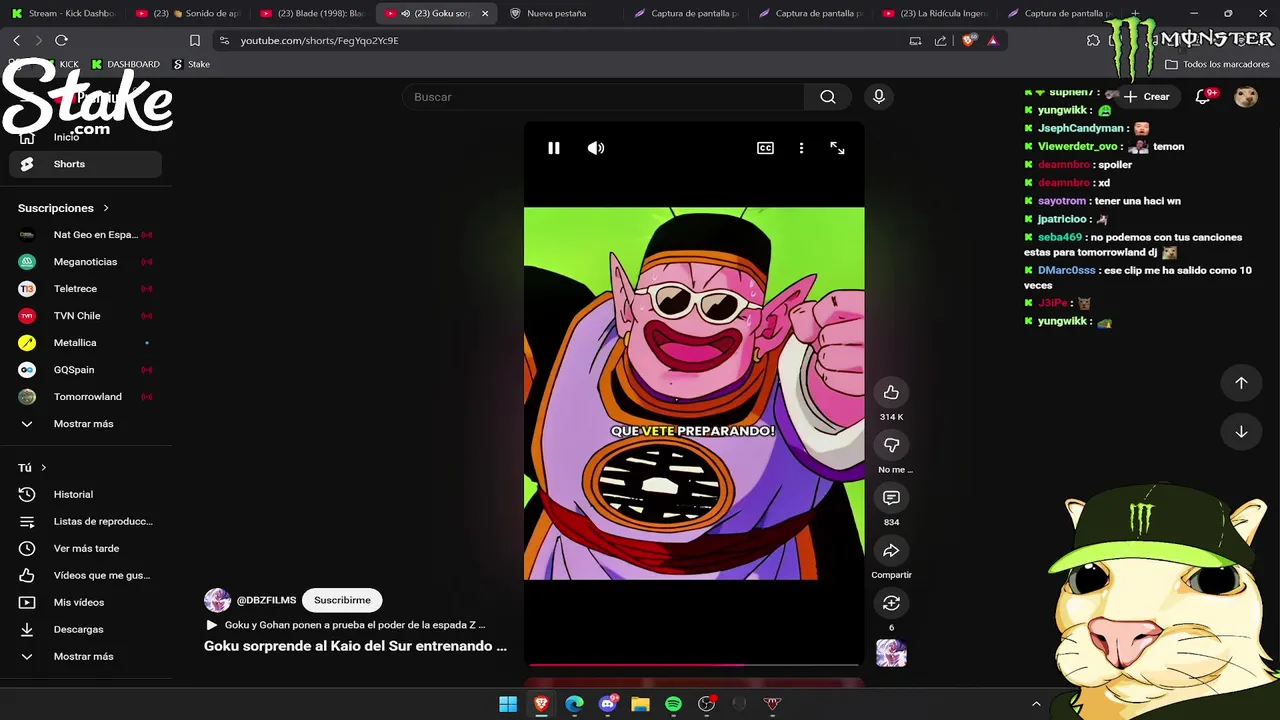Open the Nat Geo en España subscription

pos(85,235)
